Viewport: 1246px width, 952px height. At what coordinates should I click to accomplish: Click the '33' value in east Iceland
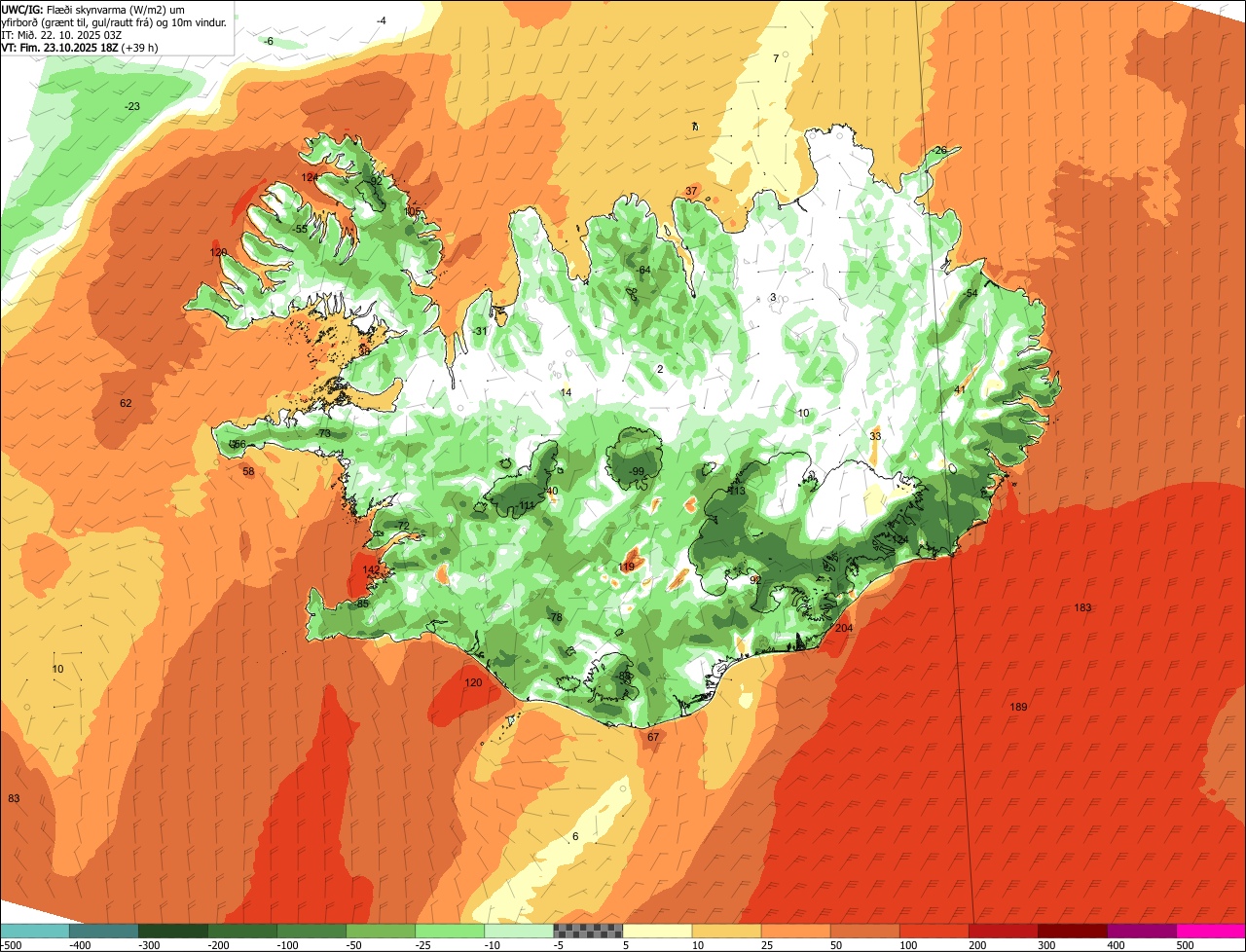(875, 436)
